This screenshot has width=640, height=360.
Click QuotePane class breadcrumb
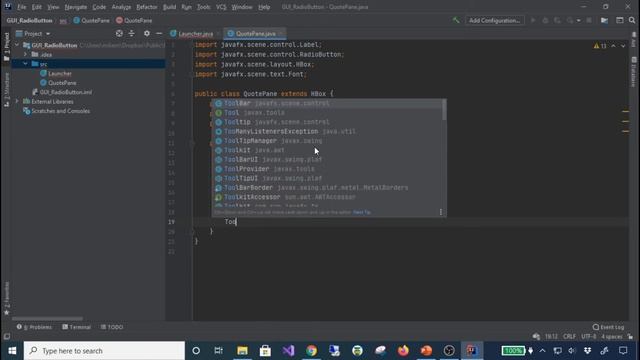(x=91, y=20)
